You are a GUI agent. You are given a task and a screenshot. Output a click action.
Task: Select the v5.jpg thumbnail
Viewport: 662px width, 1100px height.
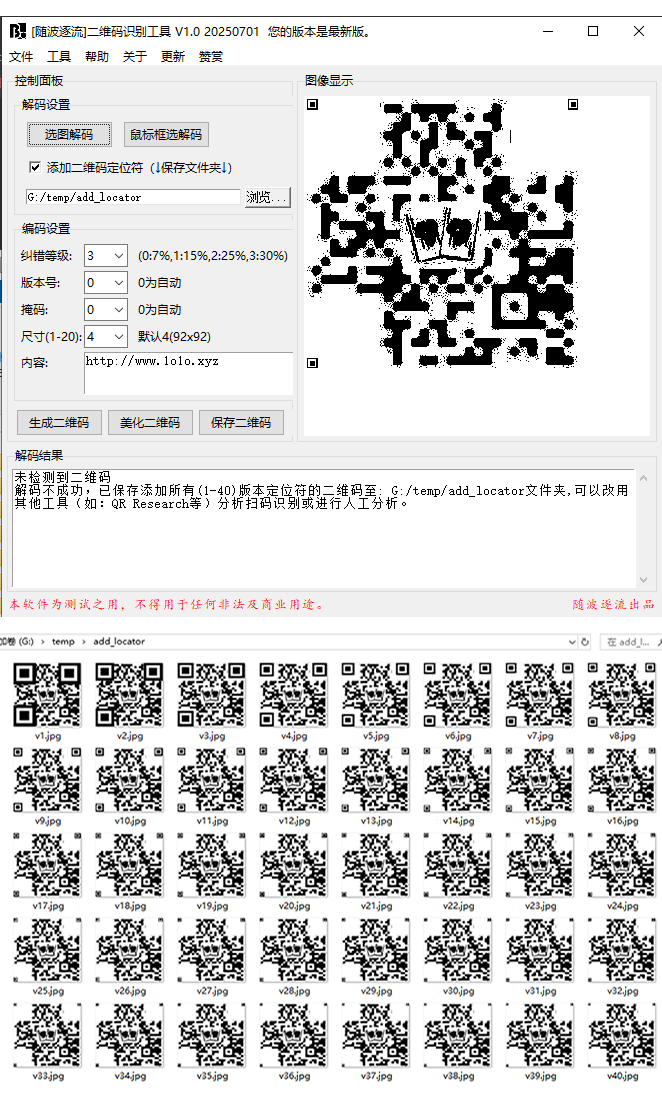pos(376,695)
